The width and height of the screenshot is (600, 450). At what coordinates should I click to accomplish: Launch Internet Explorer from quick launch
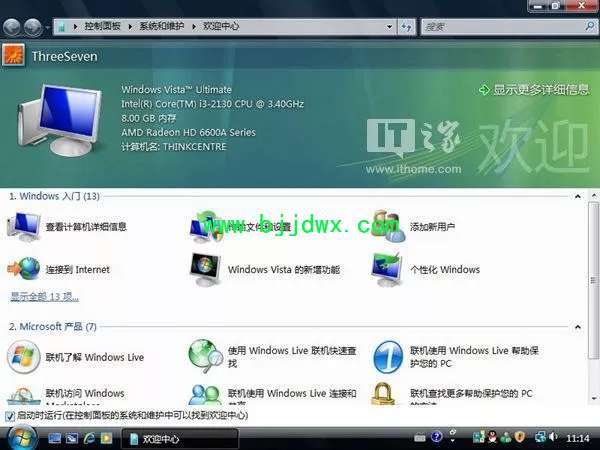click(90, 439)
